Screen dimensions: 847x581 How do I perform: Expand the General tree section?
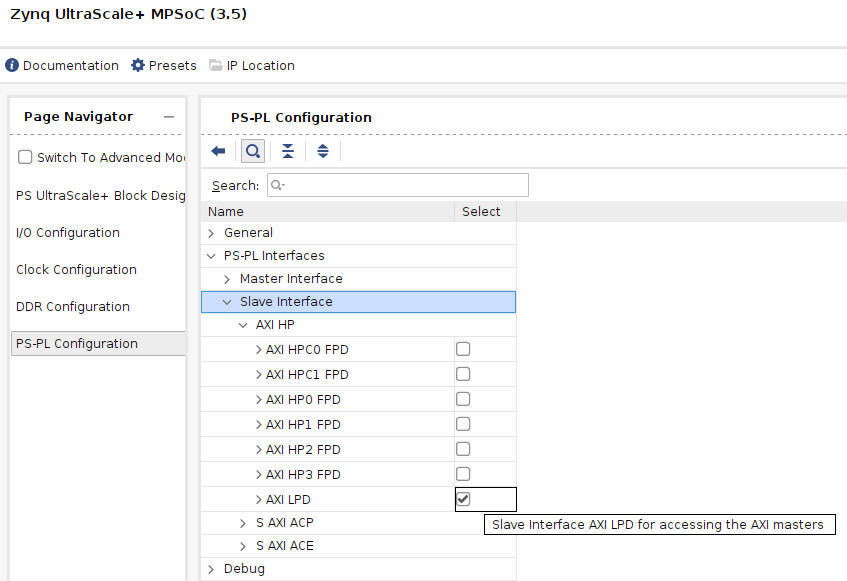tap(211, 233)
